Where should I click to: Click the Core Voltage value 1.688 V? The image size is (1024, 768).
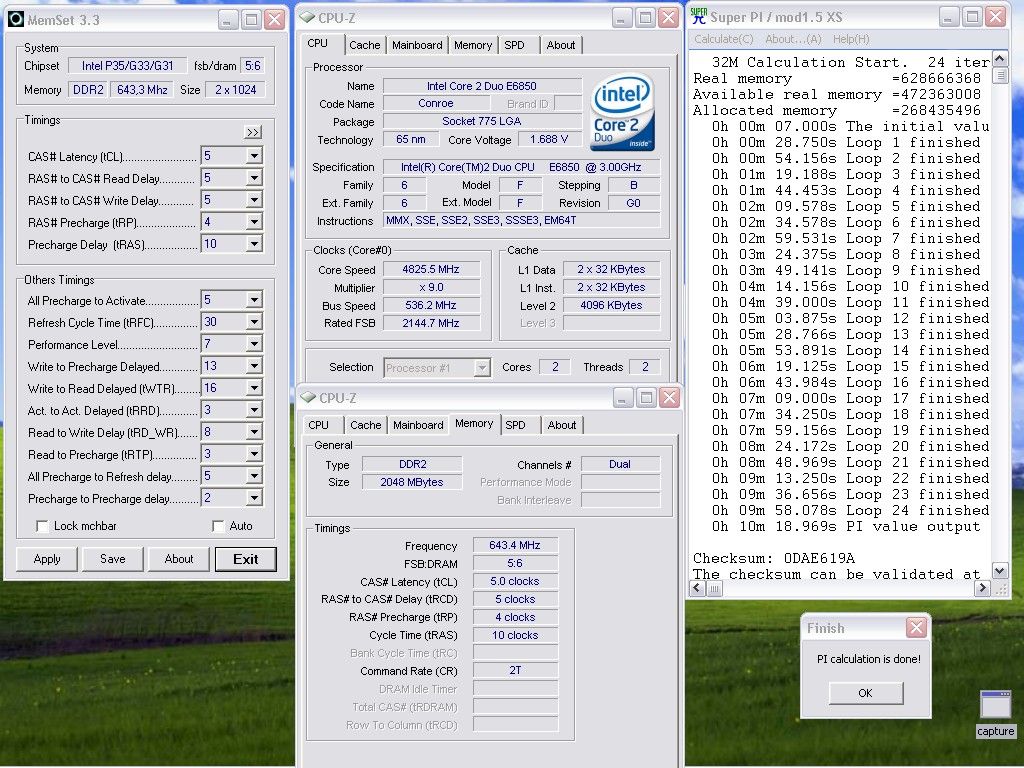549,139
